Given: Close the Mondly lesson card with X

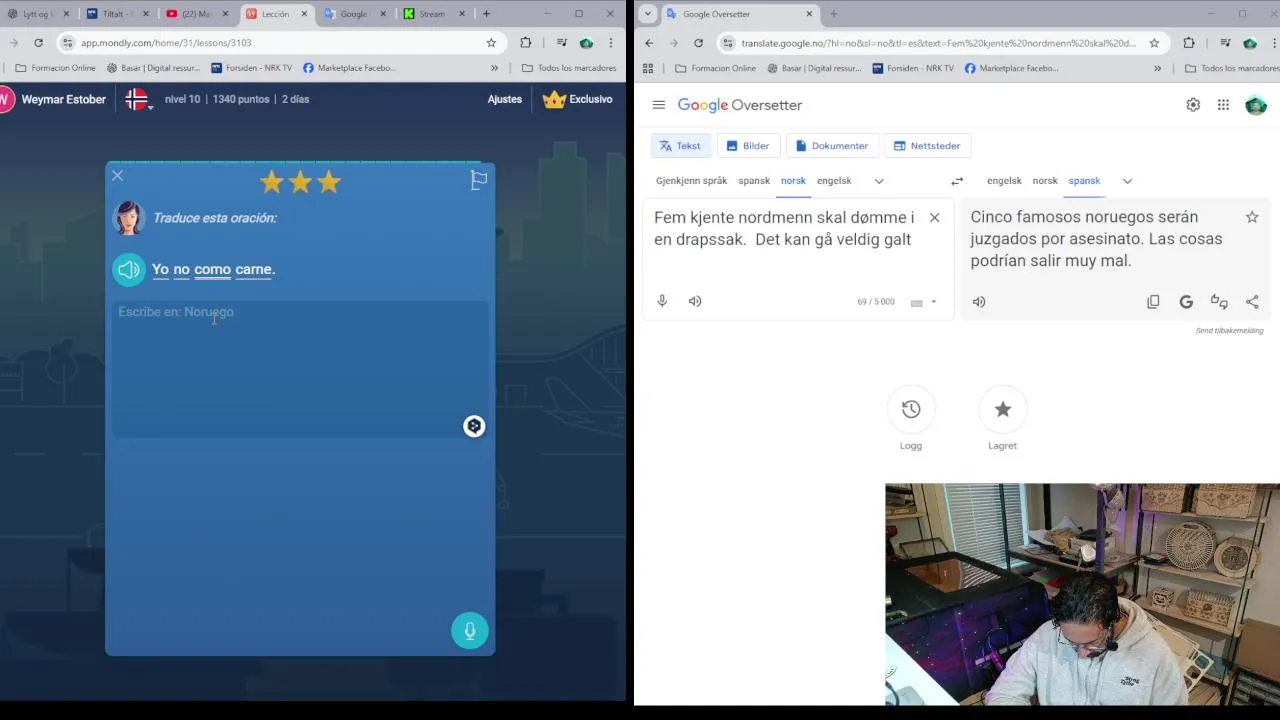Looking at the screenshot, I should click(x=117, y=176).
